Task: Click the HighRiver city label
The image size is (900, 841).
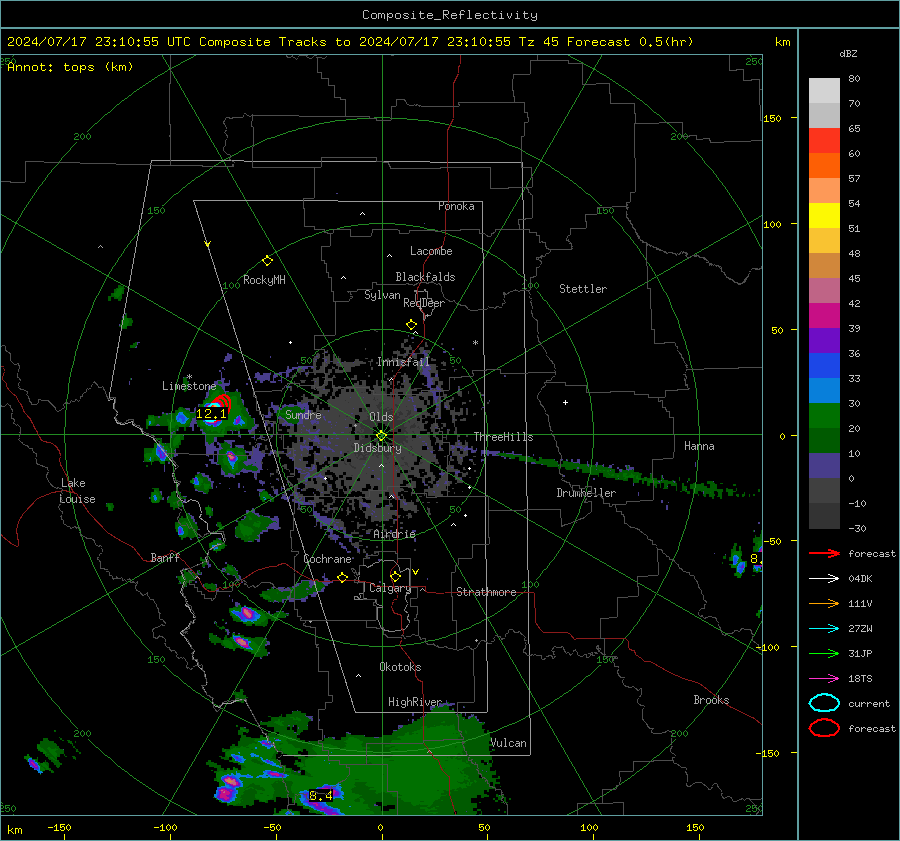Action: click(x=414, y=702)
